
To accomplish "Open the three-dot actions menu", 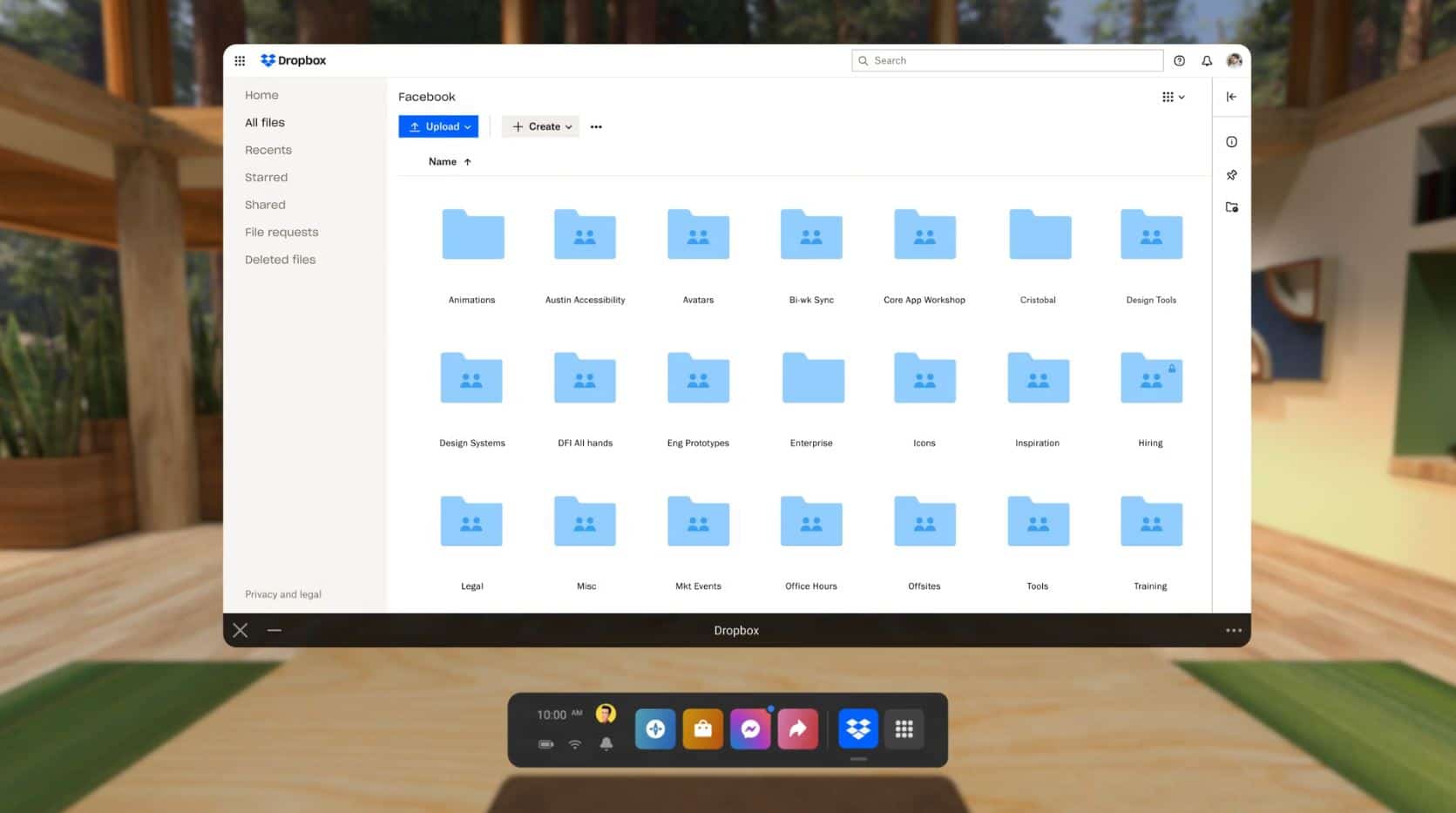I will pos(596,126).
